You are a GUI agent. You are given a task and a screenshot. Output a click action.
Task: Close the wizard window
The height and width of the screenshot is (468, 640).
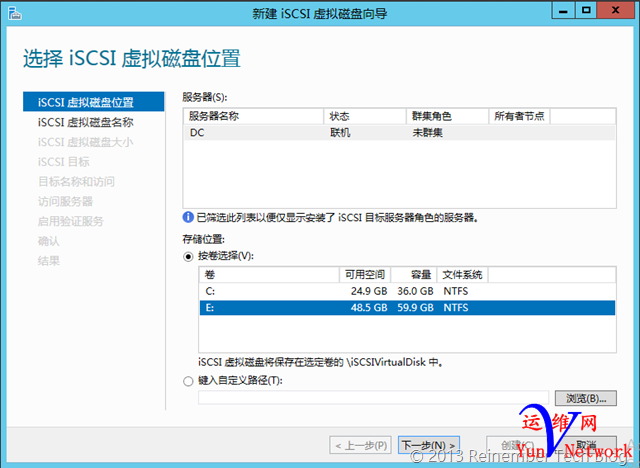click(x=616, y=11)
